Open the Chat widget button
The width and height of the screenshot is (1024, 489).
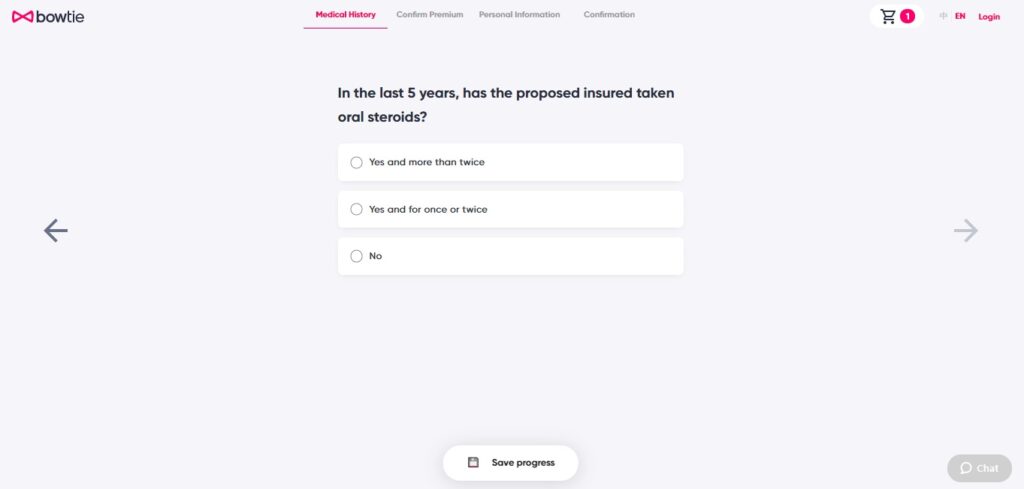pos(980,468)
